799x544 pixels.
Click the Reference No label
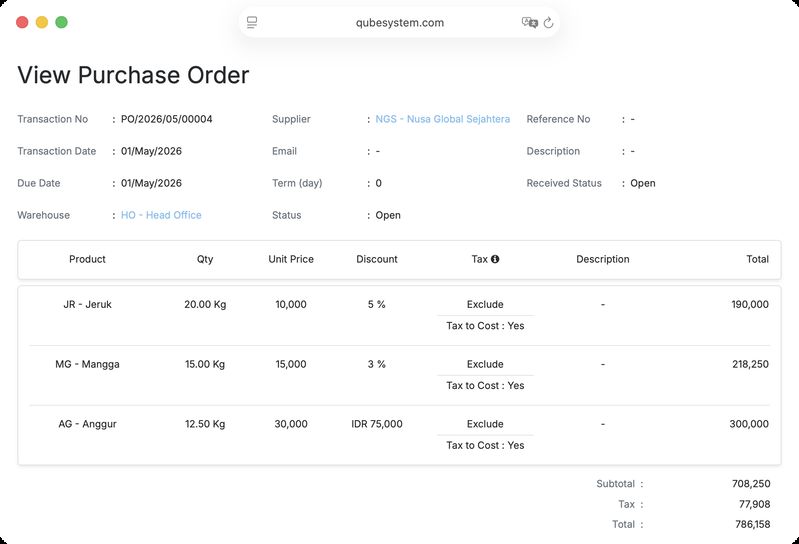pyautogui.click(x=558, y=119)
